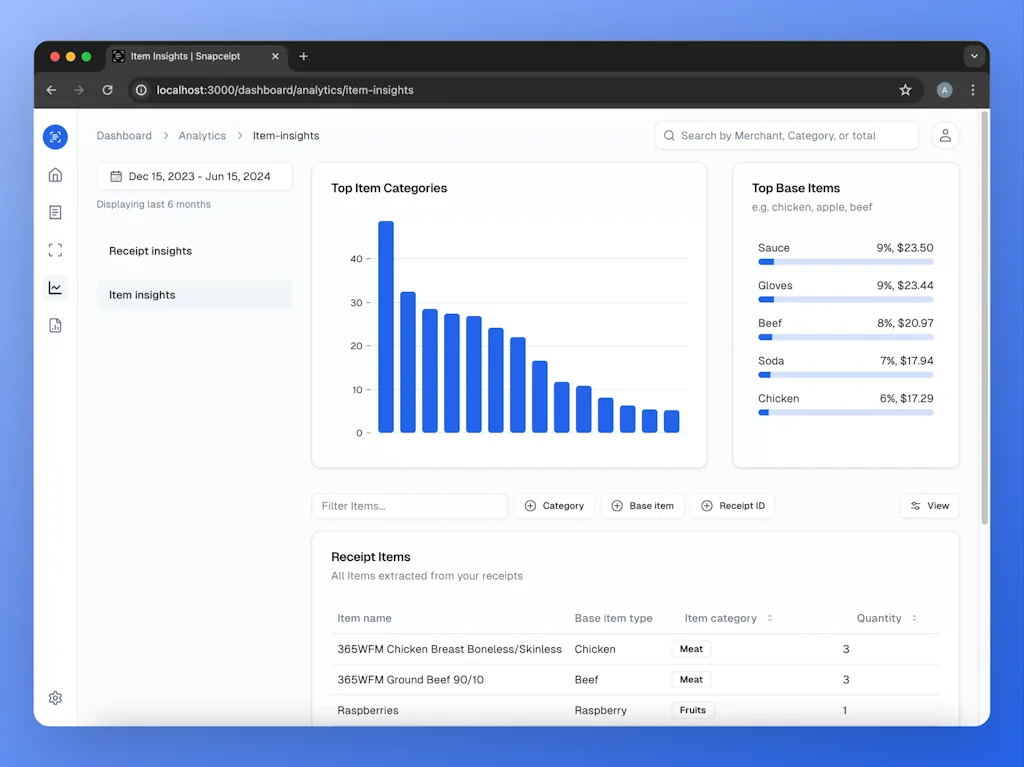Image resolution: width=1024 pixels, height=767 pixels.
Task: Sort by Quantity column header
Action: click(886, 618)
